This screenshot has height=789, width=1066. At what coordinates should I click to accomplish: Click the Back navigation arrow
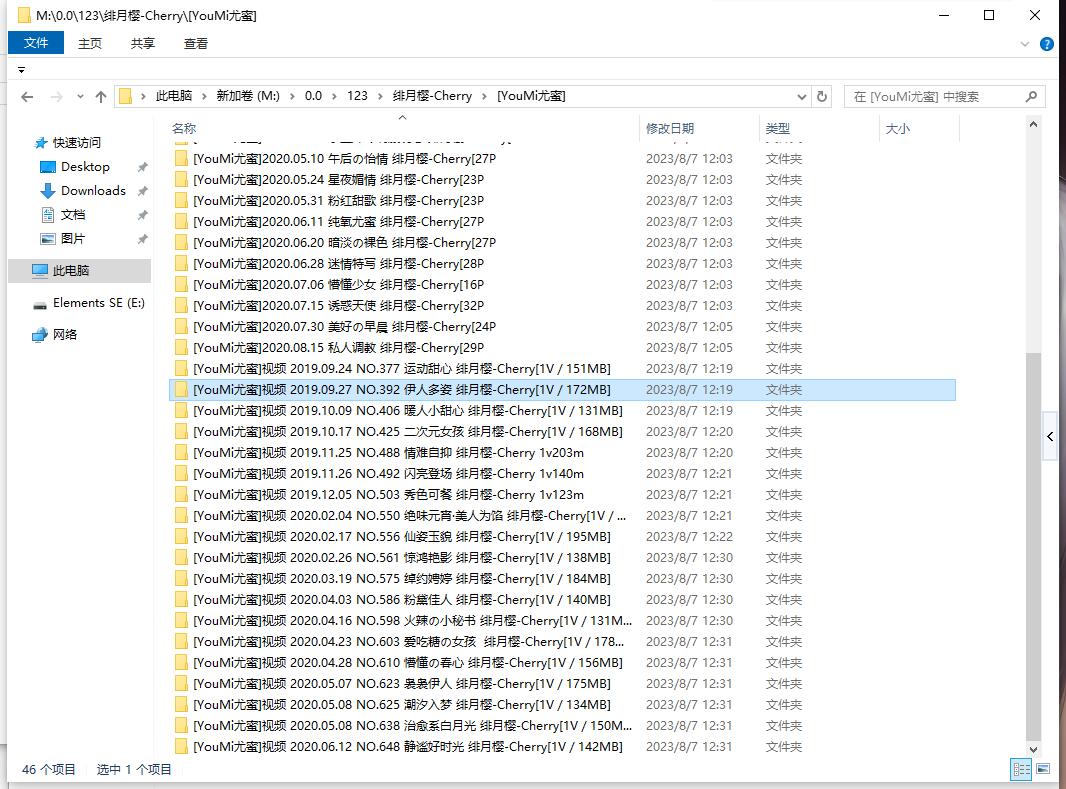[x=27, y=97]
